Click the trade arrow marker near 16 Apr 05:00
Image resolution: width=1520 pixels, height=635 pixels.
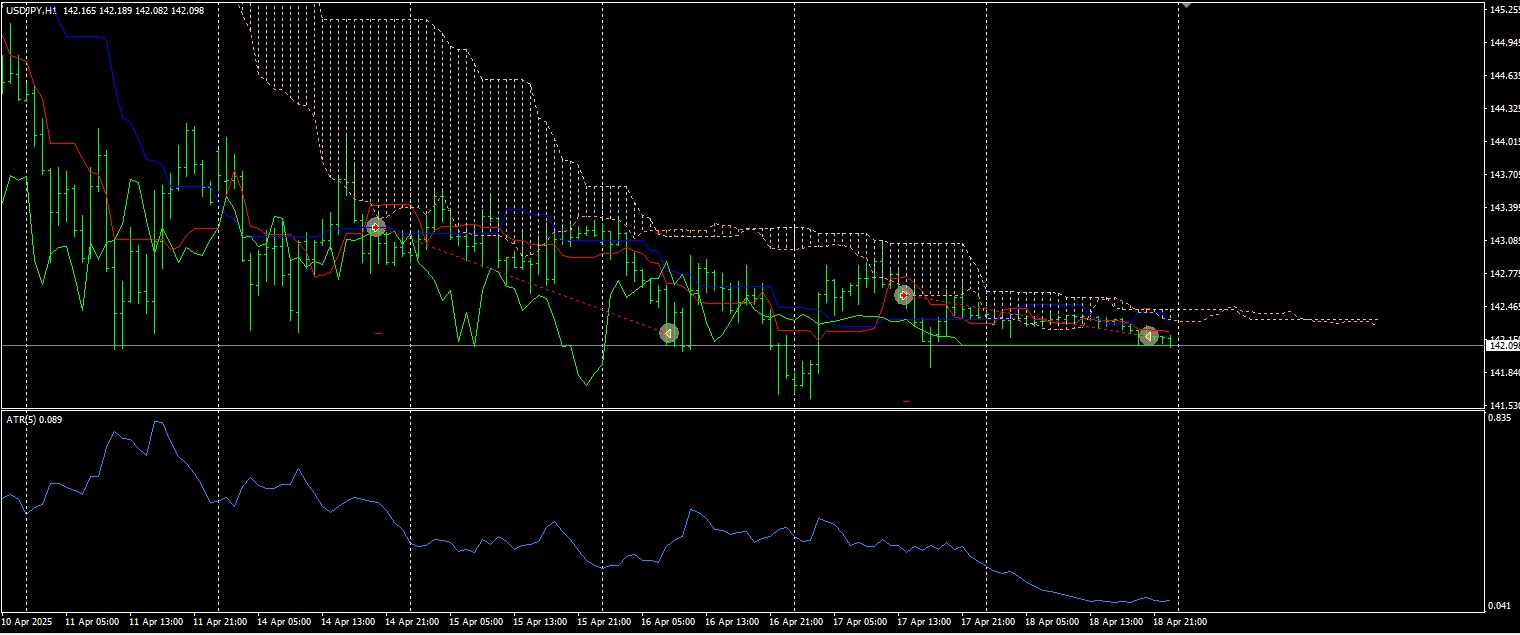(x=669, y=333)
